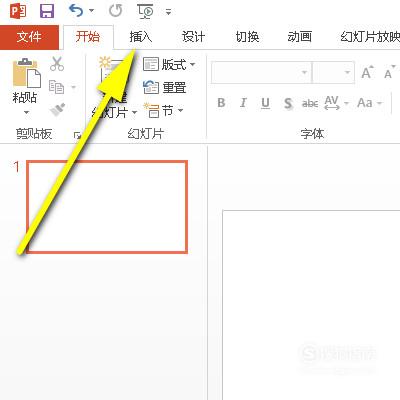
Task: Click the 粘贴 paste icon
Action: click(26, 73)
